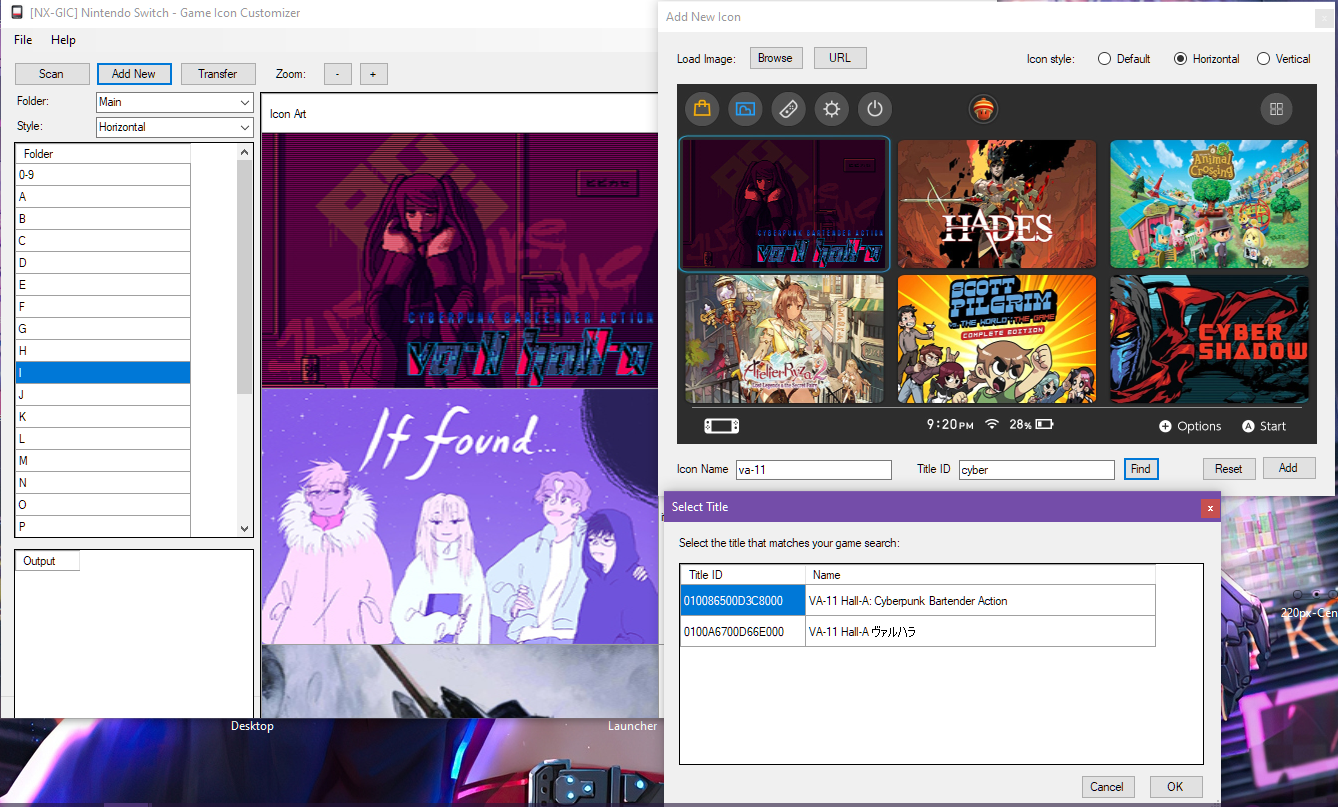Click the Desktop toolbar label on taskbar
This screenshot has width=1338, height=807.
(x=252, y=726)
